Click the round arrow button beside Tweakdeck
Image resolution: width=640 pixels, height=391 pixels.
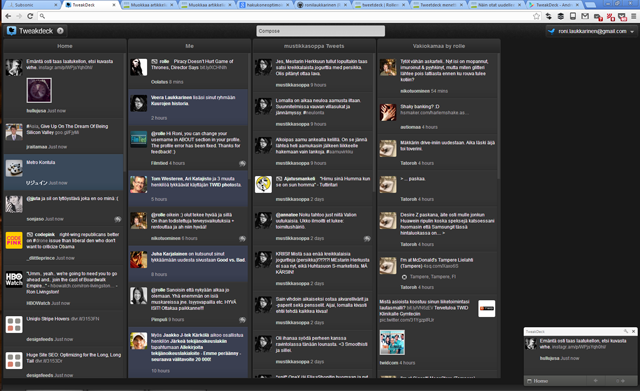(x=60, y=31)
